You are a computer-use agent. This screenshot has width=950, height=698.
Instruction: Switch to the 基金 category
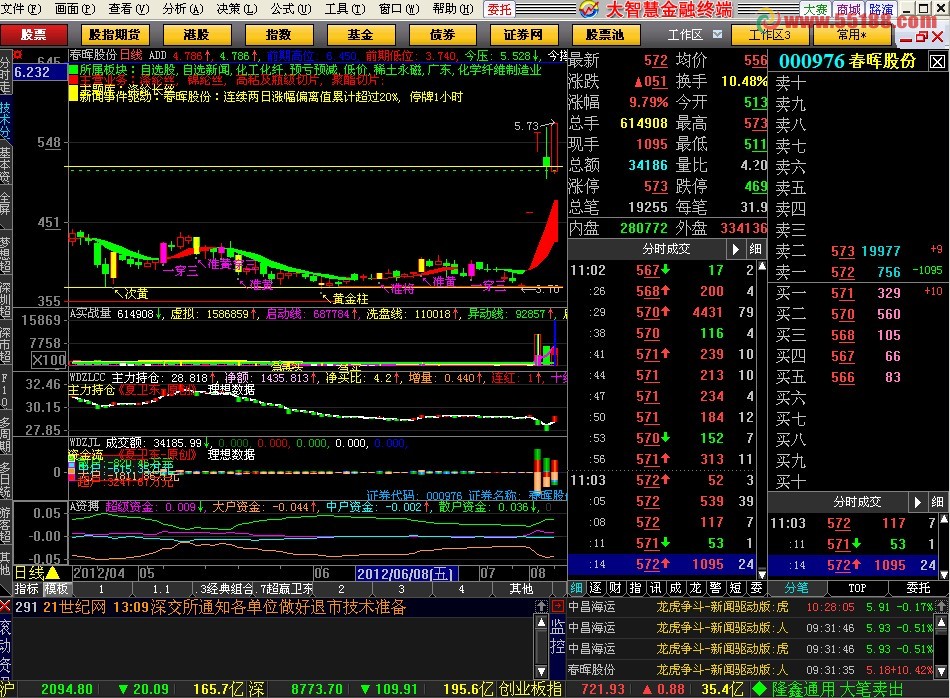pyautogui.click(x=360, y=35)
